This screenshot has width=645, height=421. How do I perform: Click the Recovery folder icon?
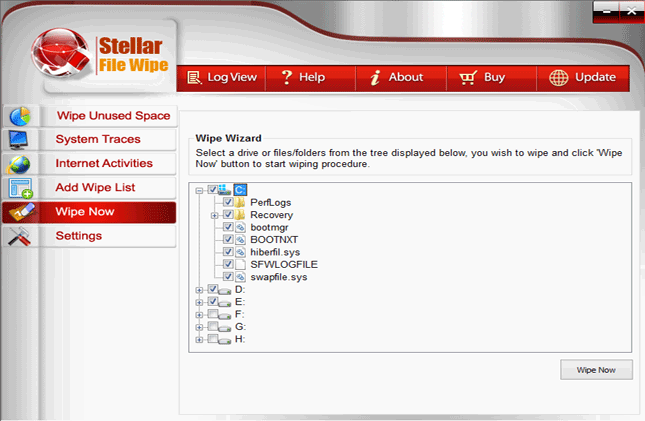pyautogui.click(x=240, y=215)
